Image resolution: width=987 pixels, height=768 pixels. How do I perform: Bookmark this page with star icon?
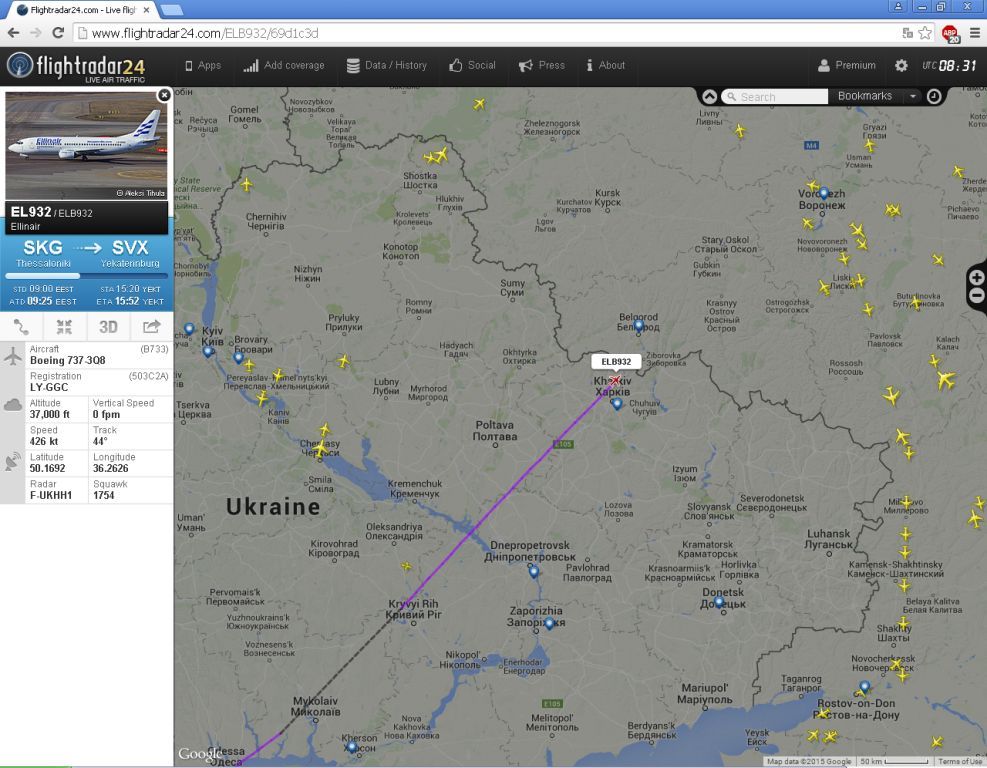[925, 33]
